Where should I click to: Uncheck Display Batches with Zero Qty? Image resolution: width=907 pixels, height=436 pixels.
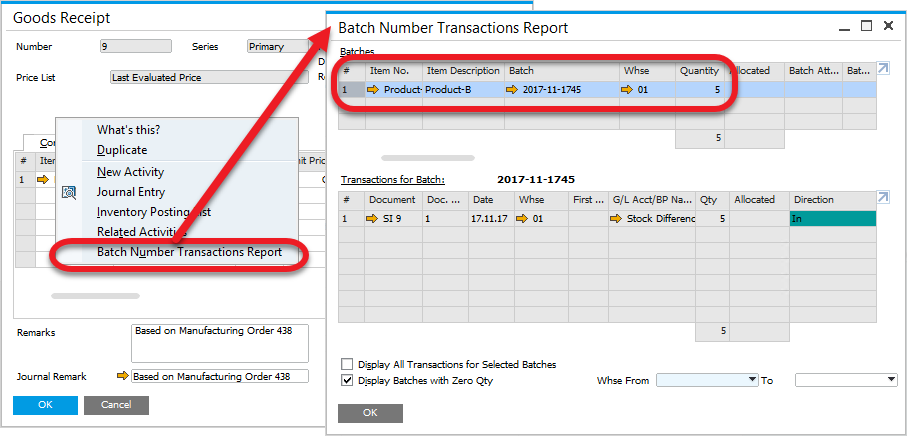[x=346, y=380]
